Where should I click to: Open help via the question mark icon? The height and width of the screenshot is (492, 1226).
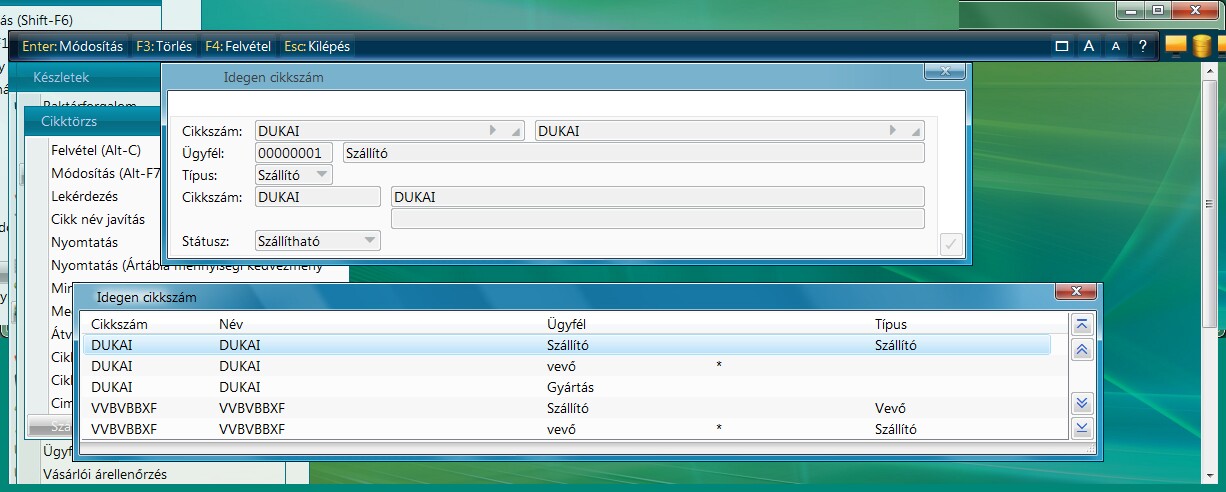(1142, 46)
